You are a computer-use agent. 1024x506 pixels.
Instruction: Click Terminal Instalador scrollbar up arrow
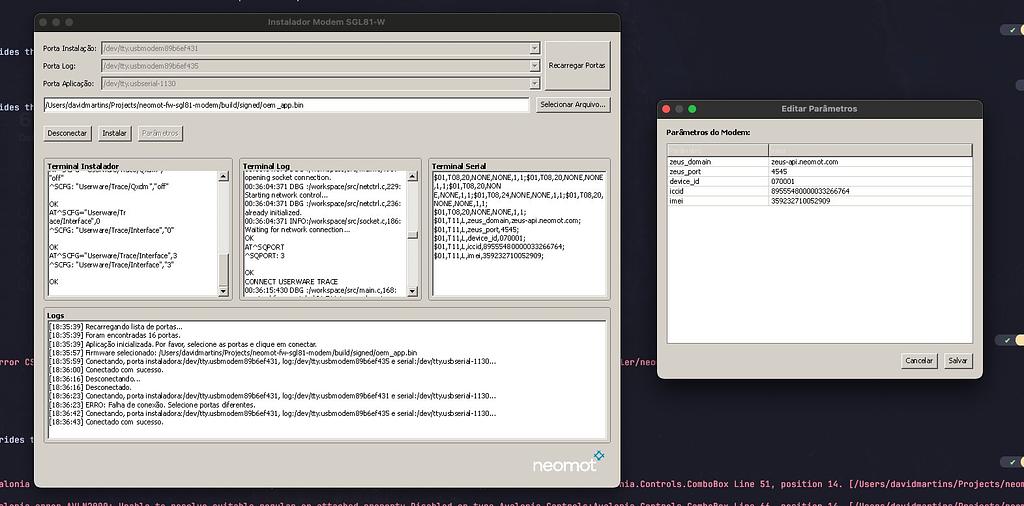coord(223,176)
